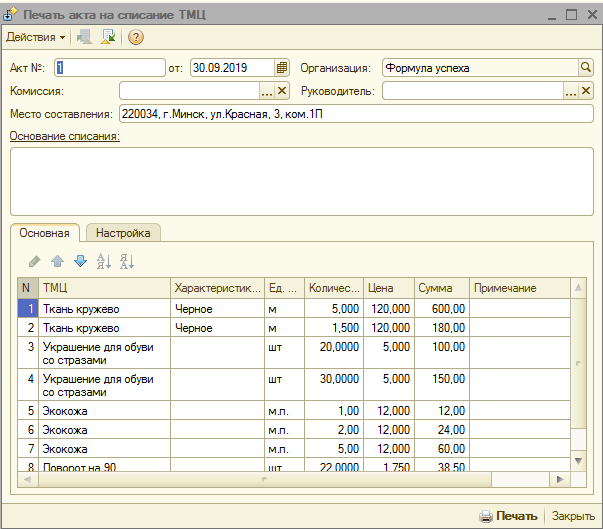
Task: Open Комиссия selection with ellipsis button
Action: coord(266,91)
